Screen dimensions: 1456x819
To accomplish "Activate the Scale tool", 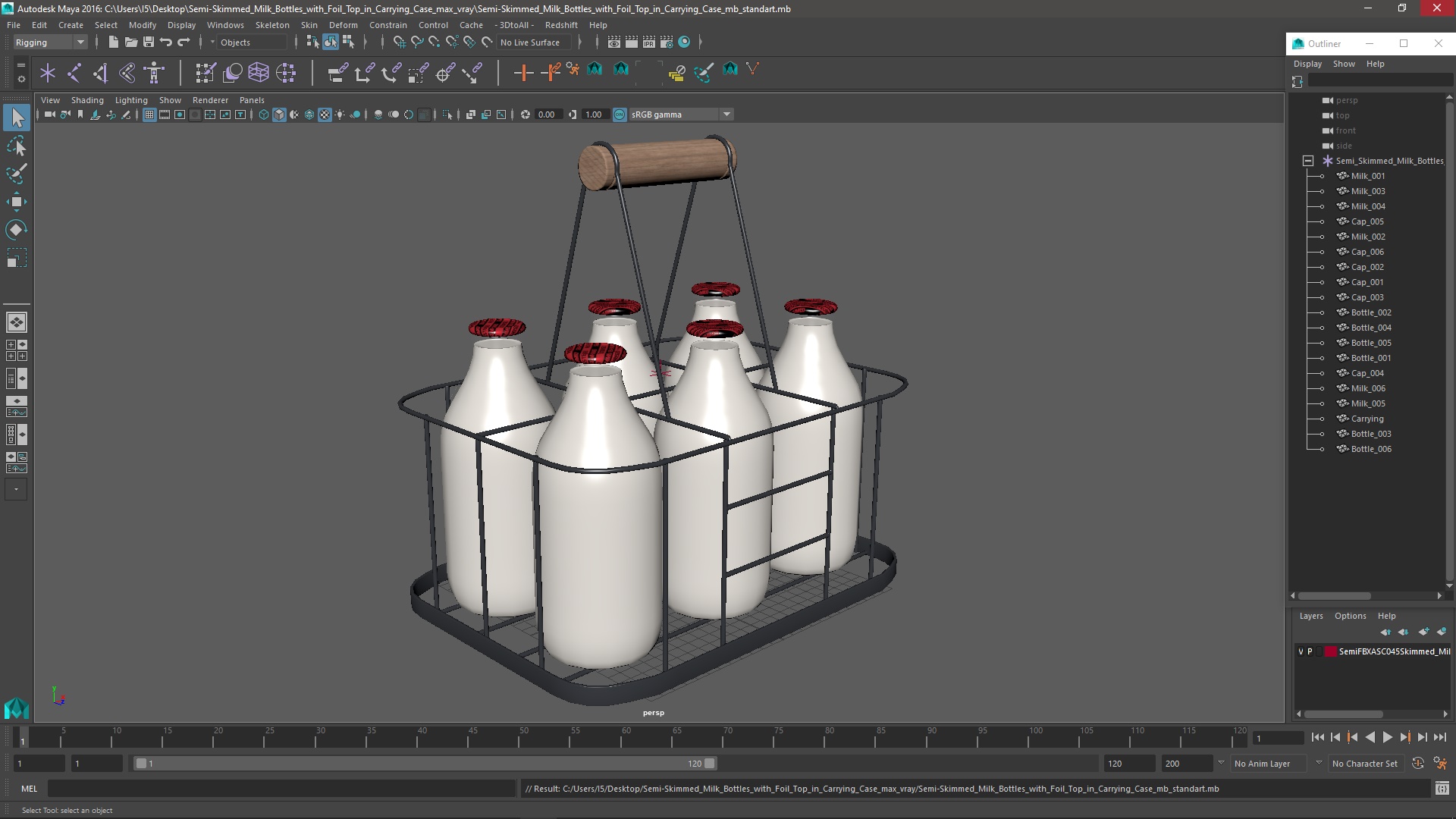I will click(17, 258).
